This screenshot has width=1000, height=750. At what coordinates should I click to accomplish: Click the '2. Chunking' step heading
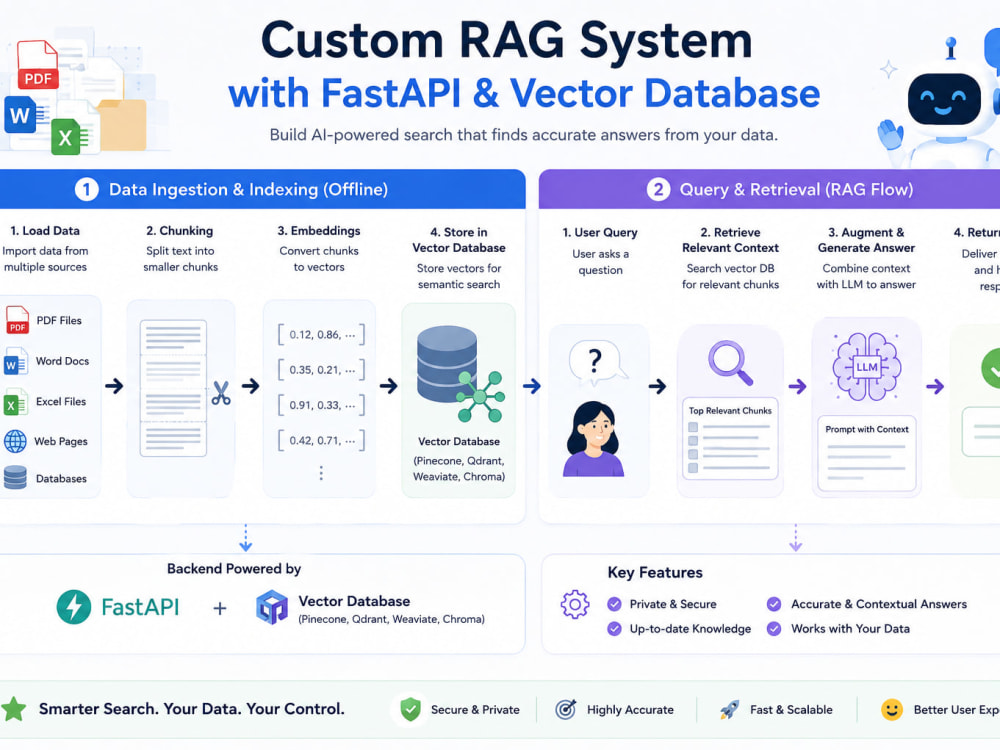(x=180, y=231)
